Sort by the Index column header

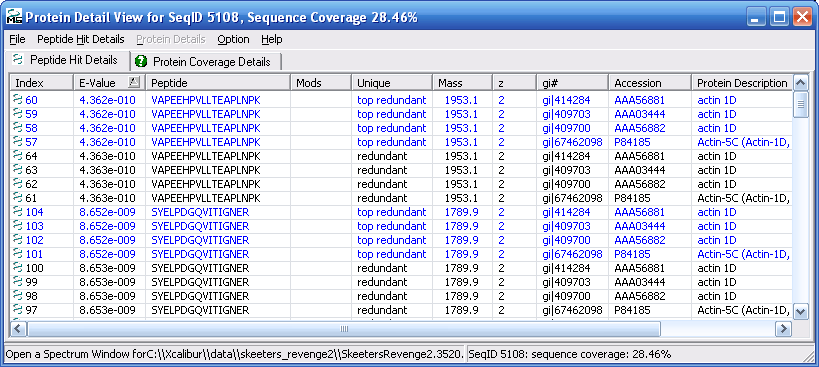(x=42, y=83)
